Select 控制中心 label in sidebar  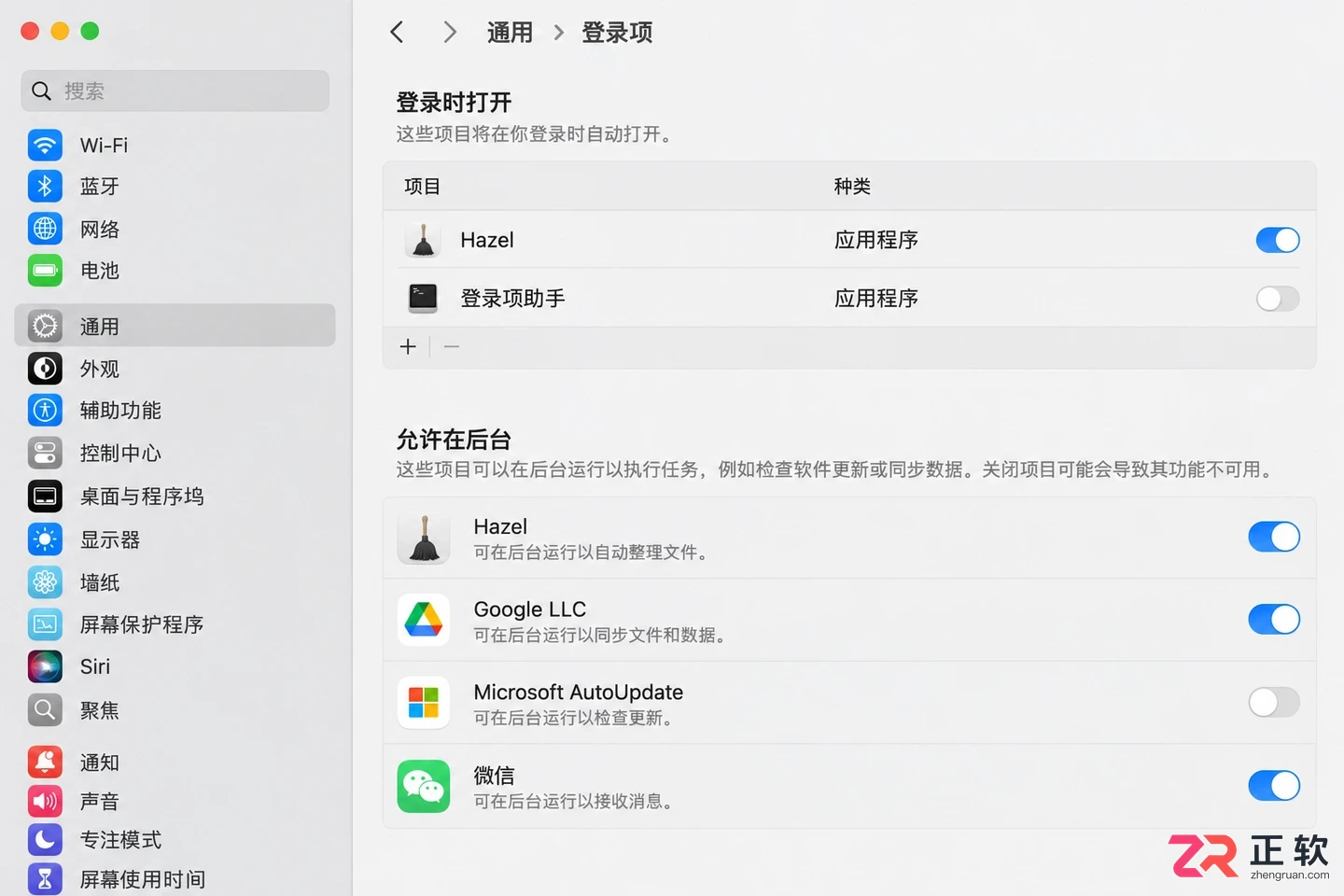[x=120, y=454]
